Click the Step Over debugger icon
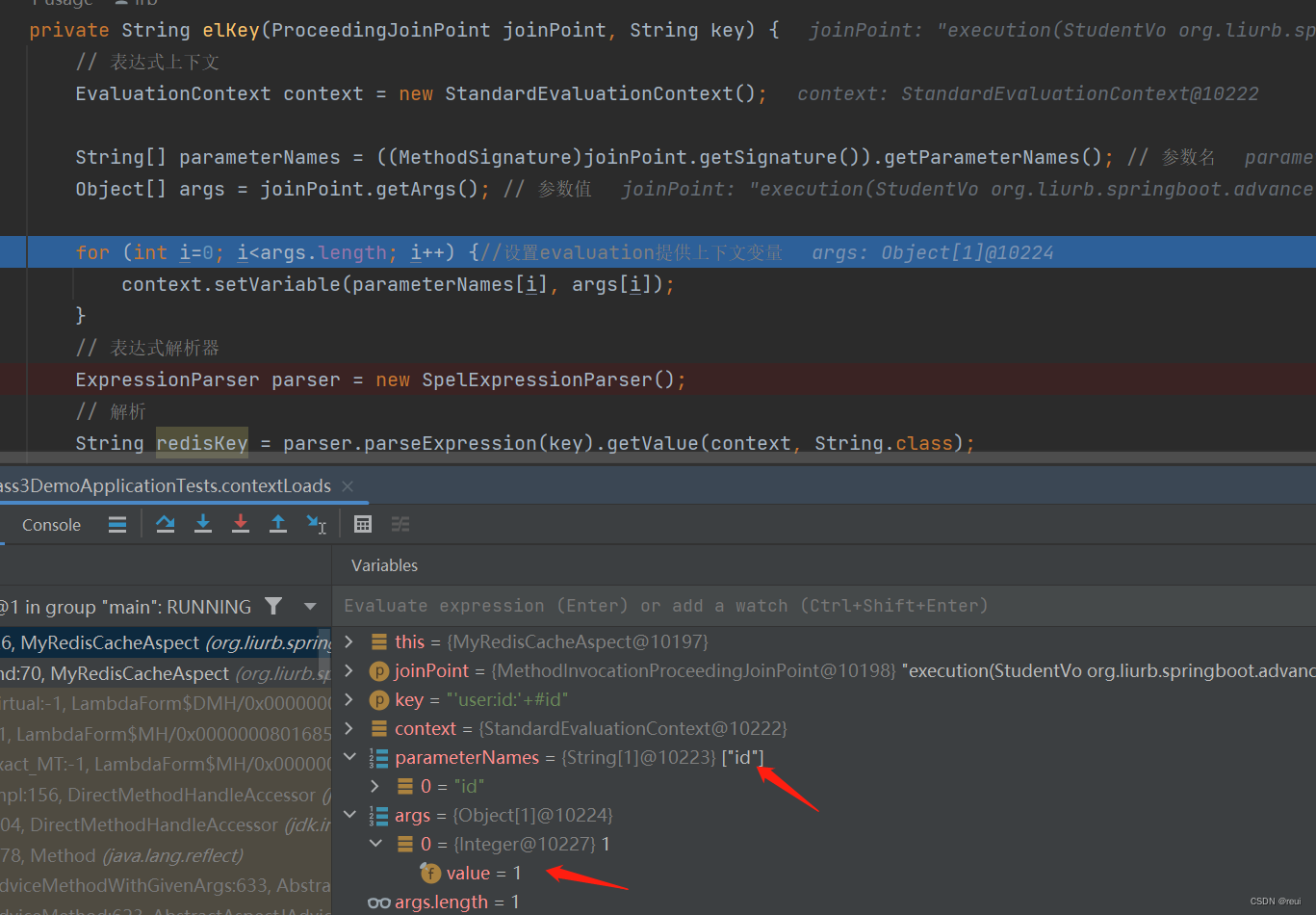Screen dimensions: 1316x915 point(165,524)
